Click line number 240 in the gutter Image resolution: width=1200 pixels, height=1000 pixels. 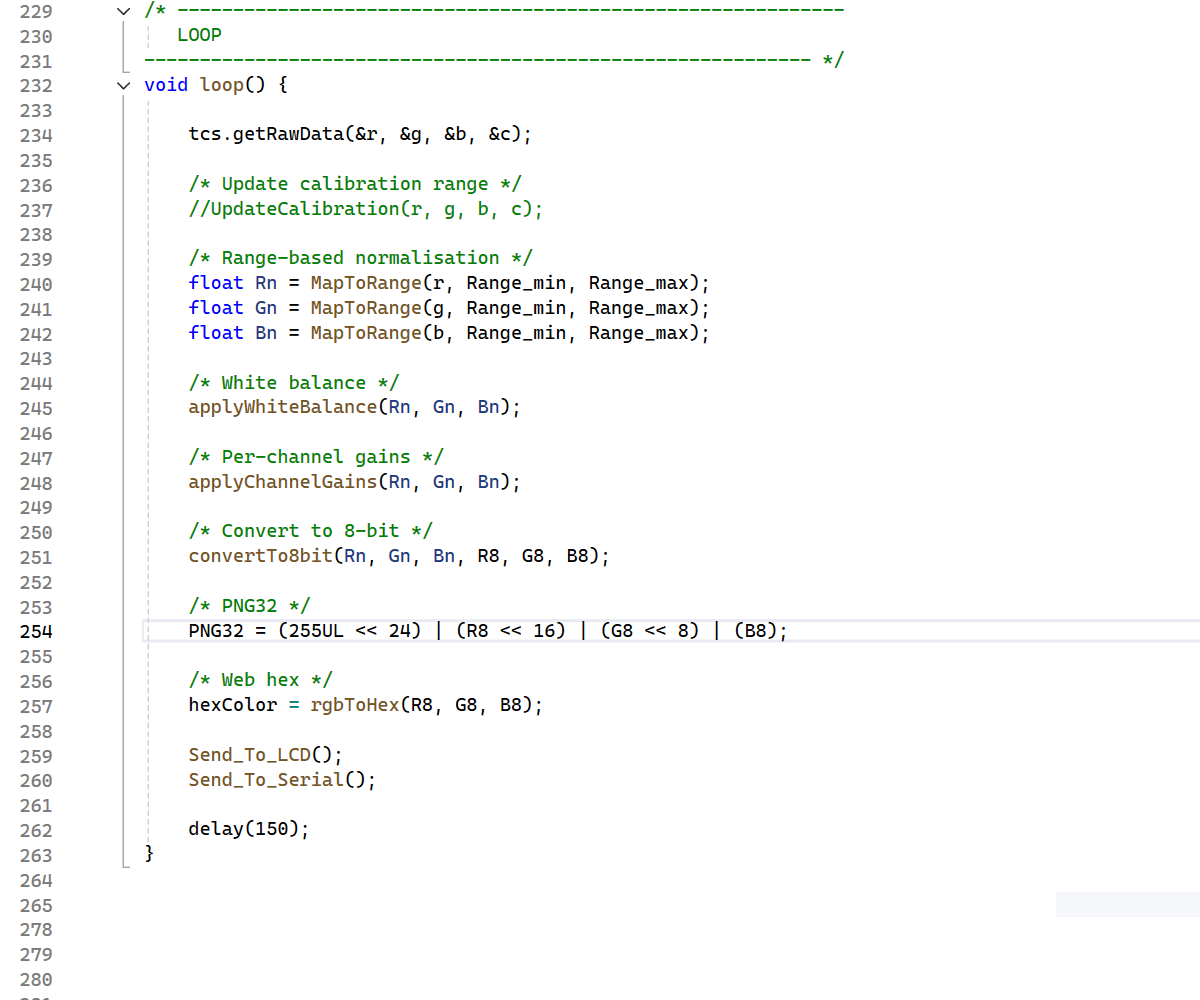[x=36, y=284]
